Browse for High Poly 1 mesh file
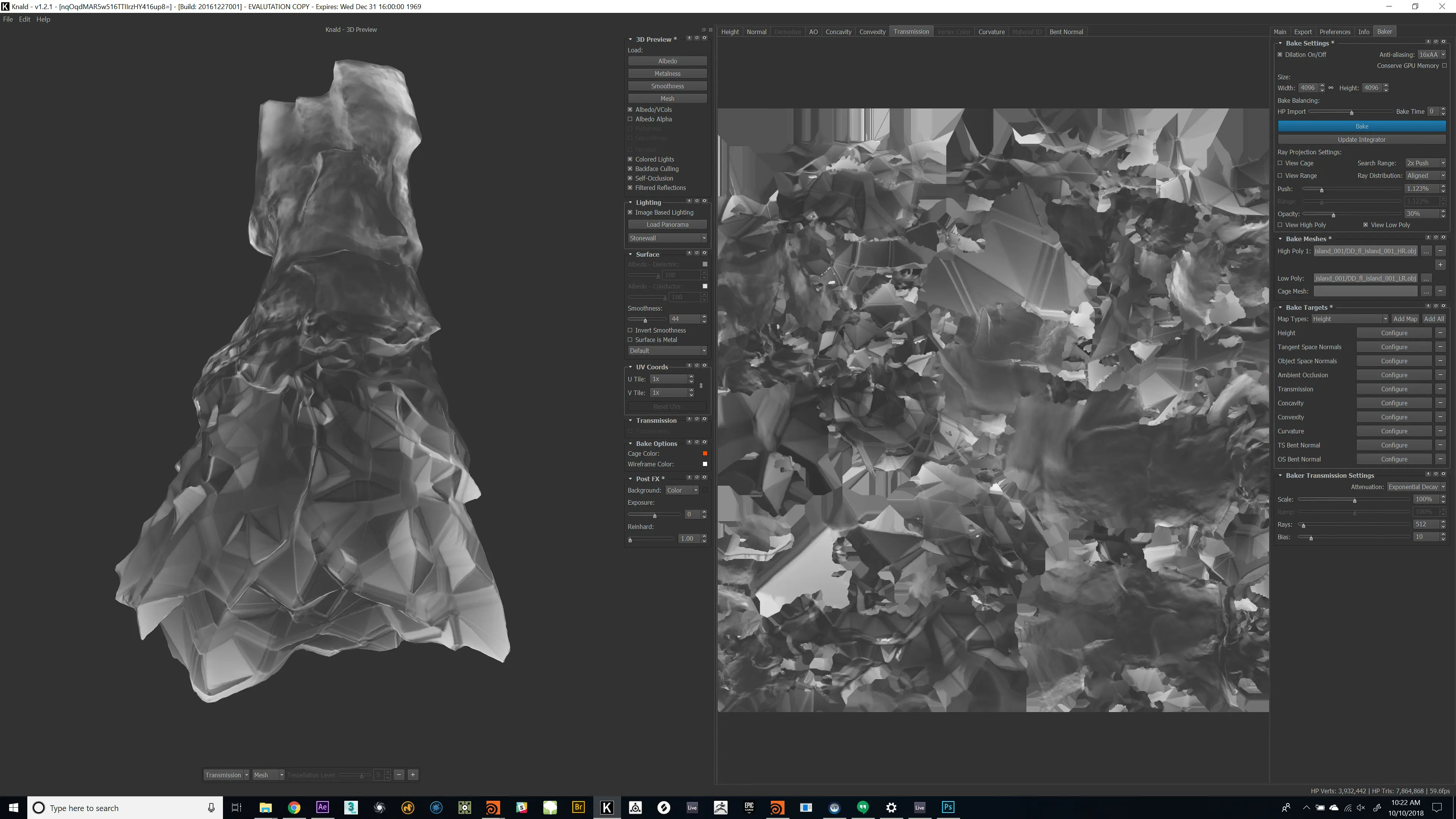The image size is (1456, 819). [x=1426, y=251]
